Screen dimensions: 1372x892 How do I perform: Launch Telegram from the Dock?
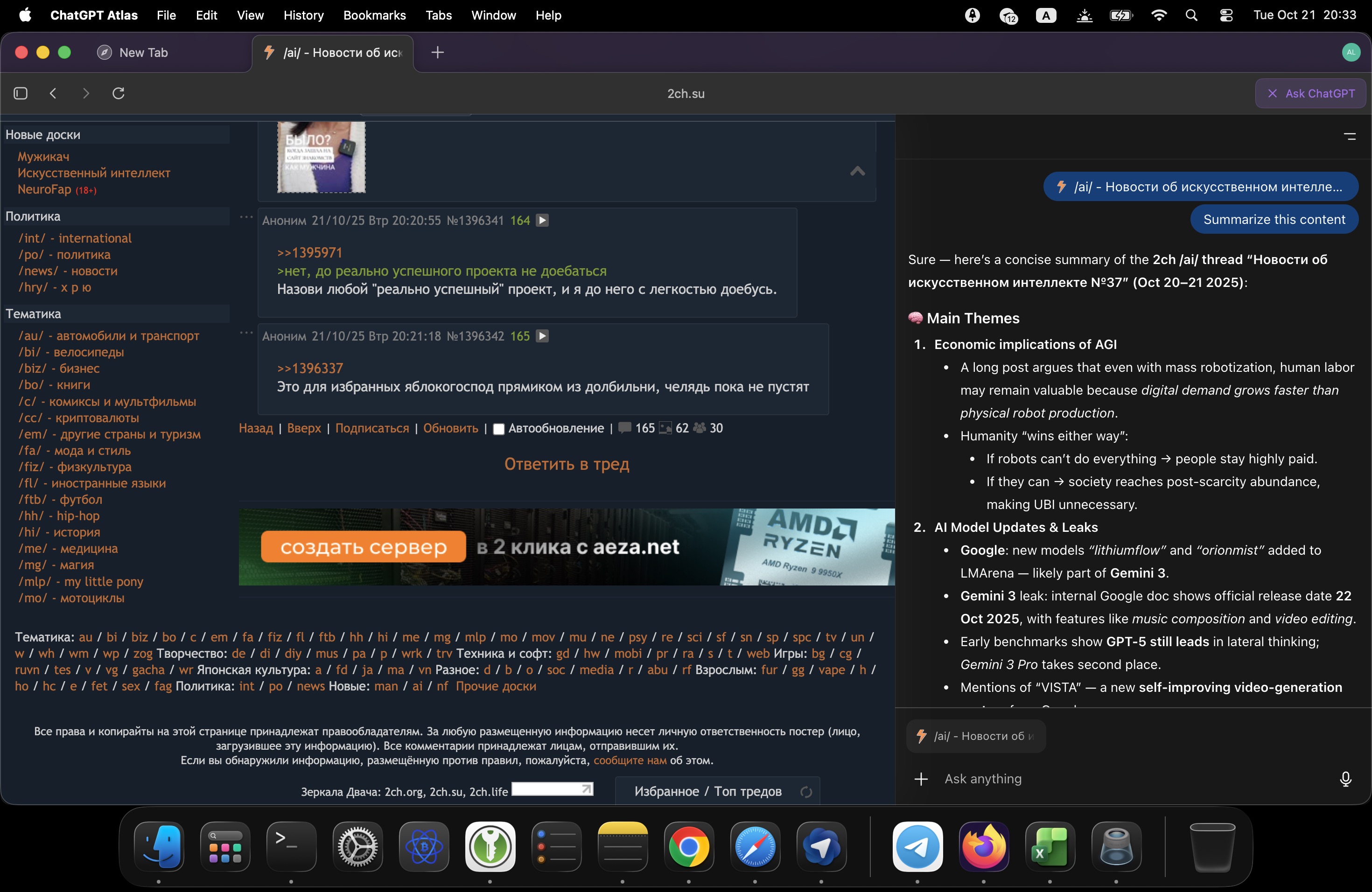pos(918,847)
